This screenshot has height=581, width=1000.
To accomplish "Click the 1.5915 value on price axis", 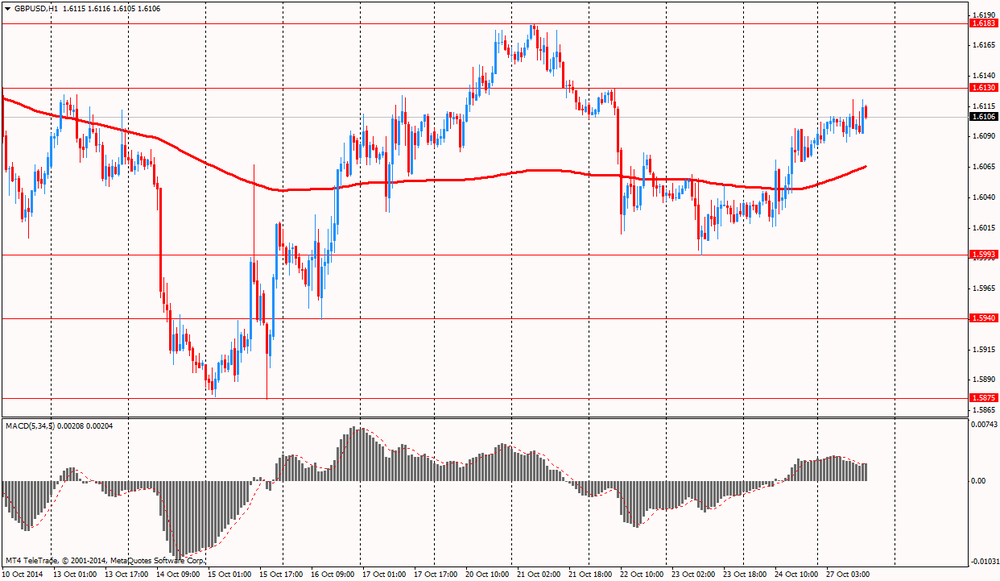I will click(985, 349).
